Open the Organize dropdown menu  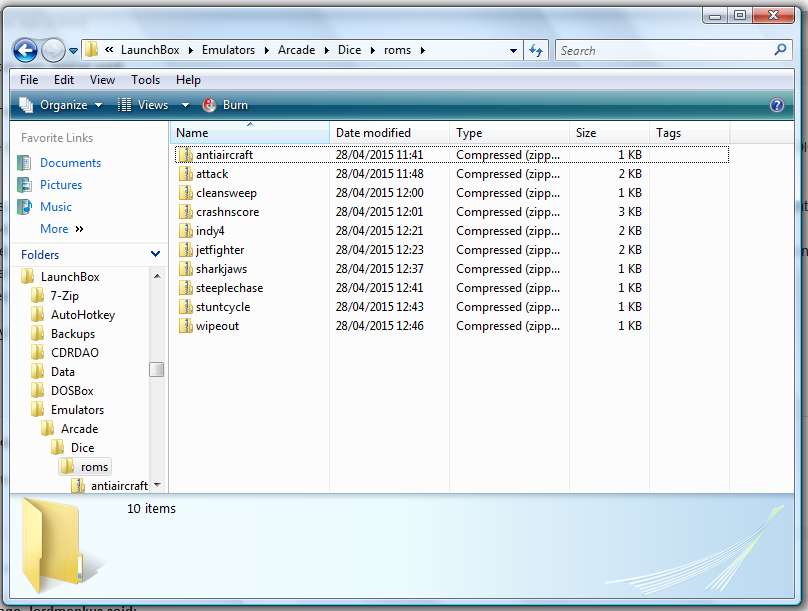click(x=62, y=105)
